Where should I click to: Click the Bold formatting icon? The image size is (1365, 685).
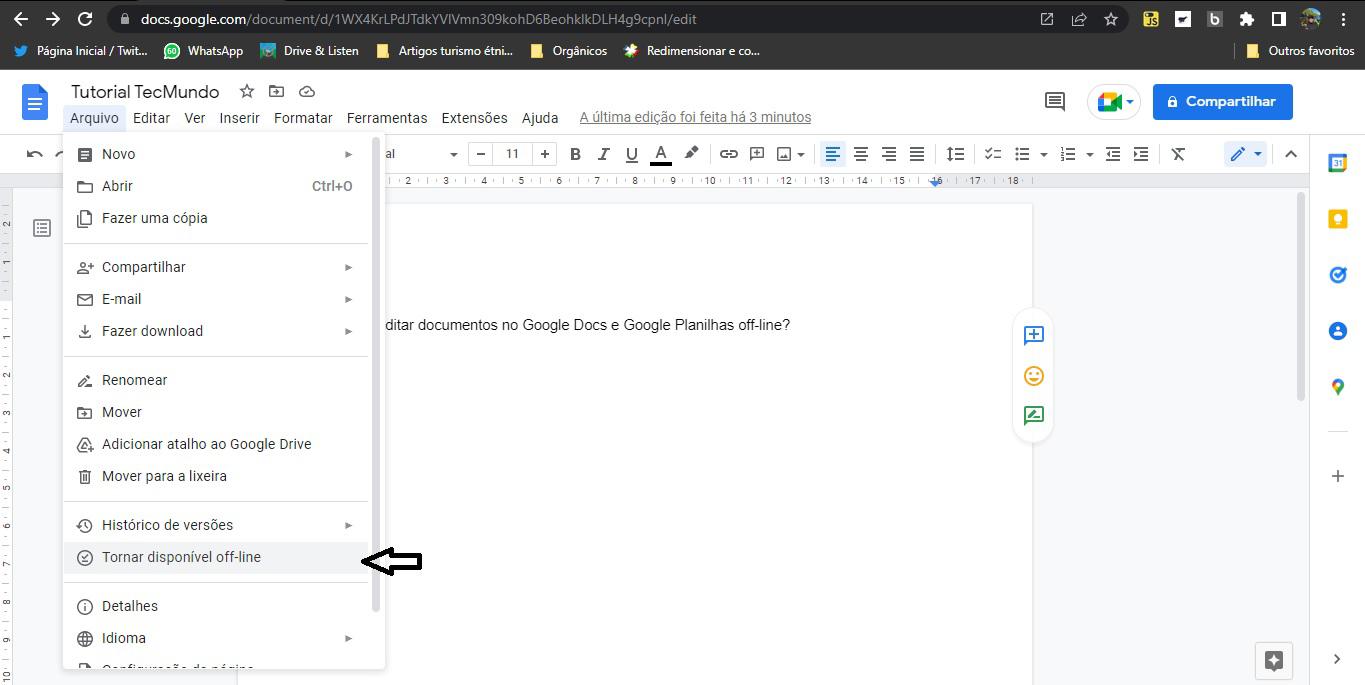tap(575, 154)
